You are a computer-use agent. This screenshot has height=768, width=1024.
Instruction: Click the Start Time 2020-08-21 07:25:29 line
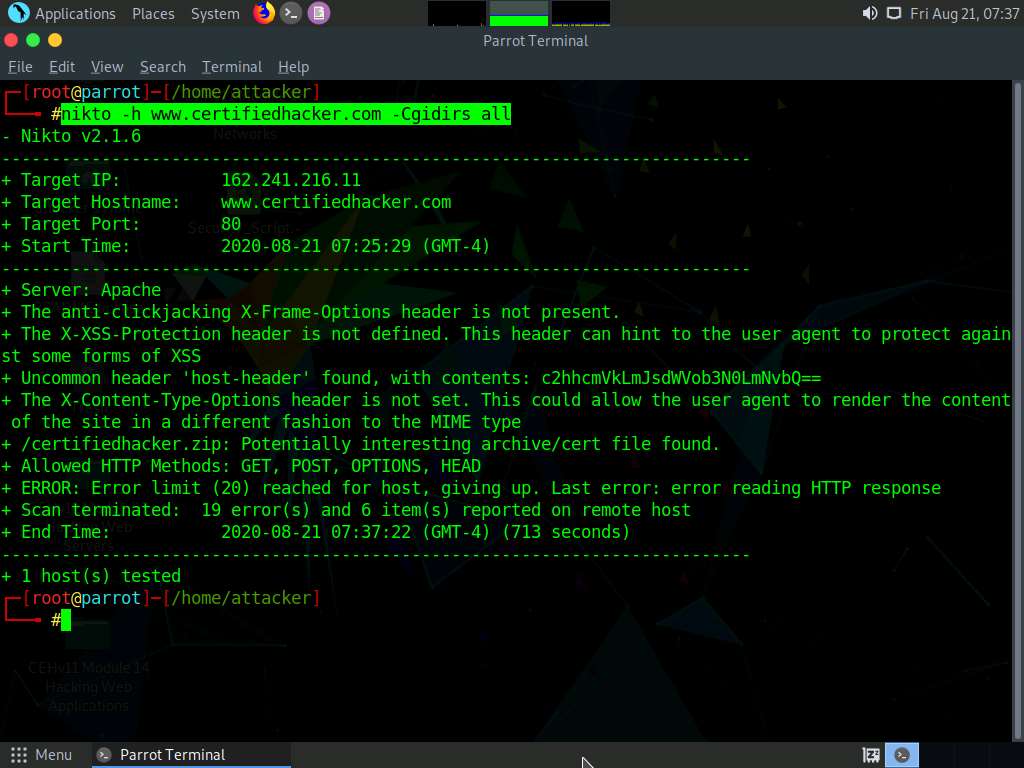pos(246,246)
